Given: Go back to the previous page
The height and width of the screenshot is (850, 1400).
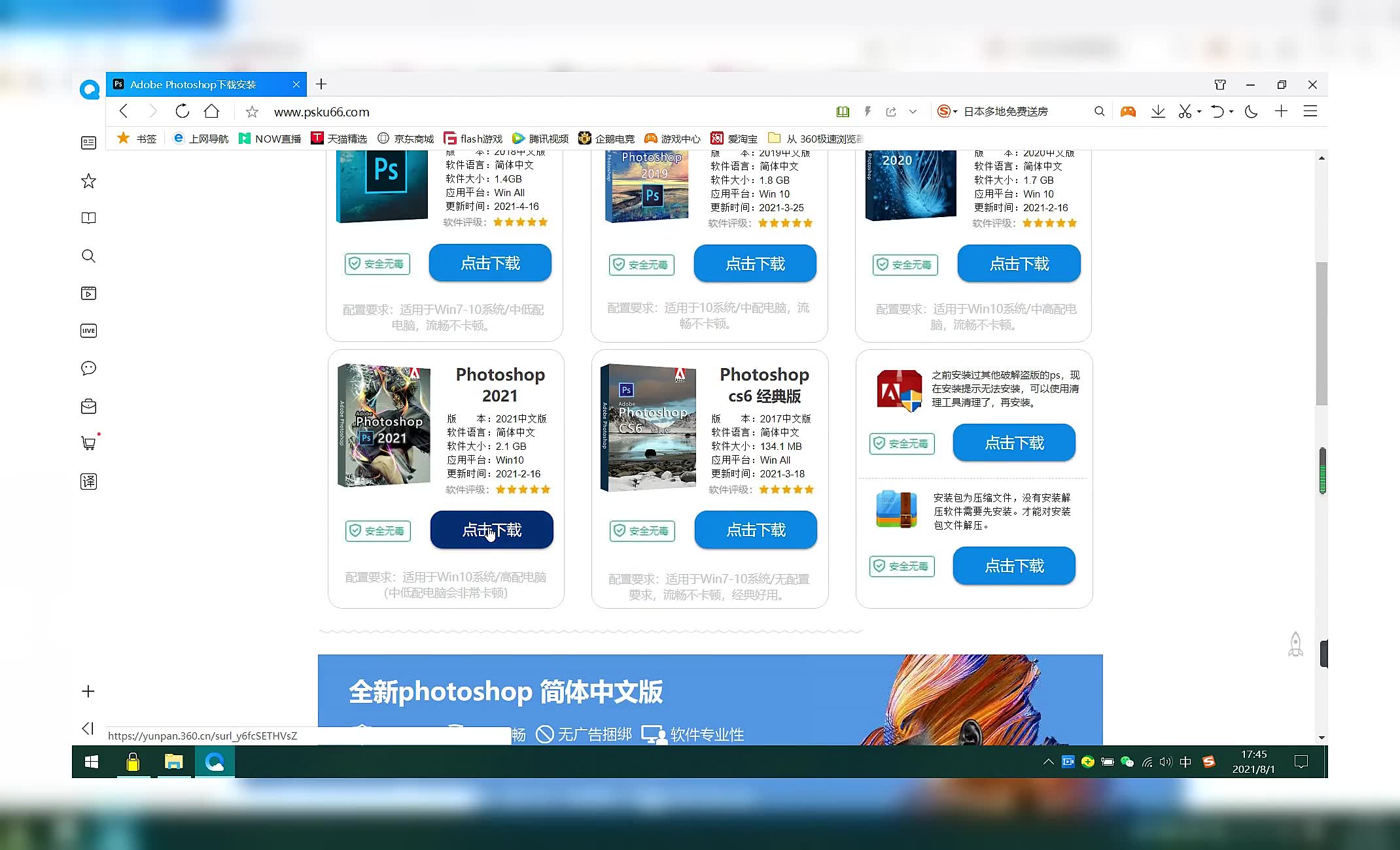Looking at the screenshot, I should point(124,111).
